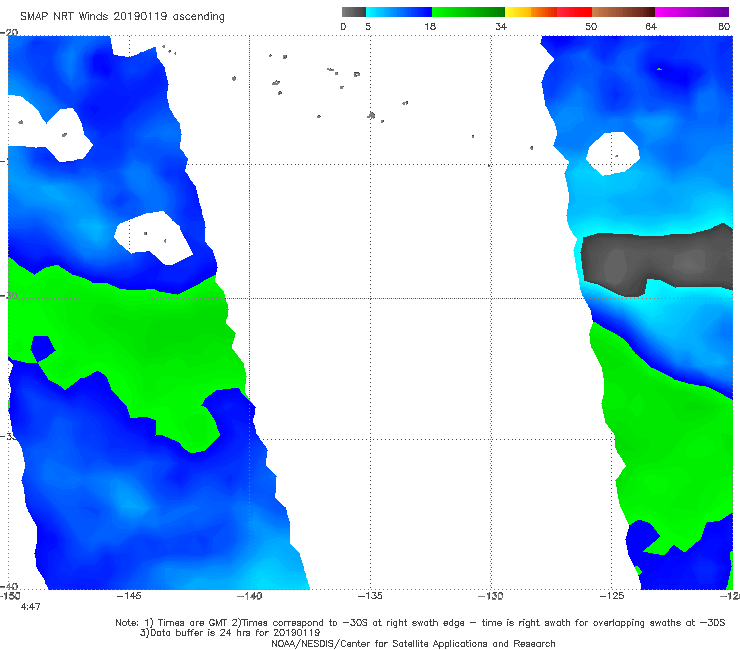Click the green 18-34 segment of color bar
Image resolution: width=740 pixels, height=650 pixels.
click(468, 12)
